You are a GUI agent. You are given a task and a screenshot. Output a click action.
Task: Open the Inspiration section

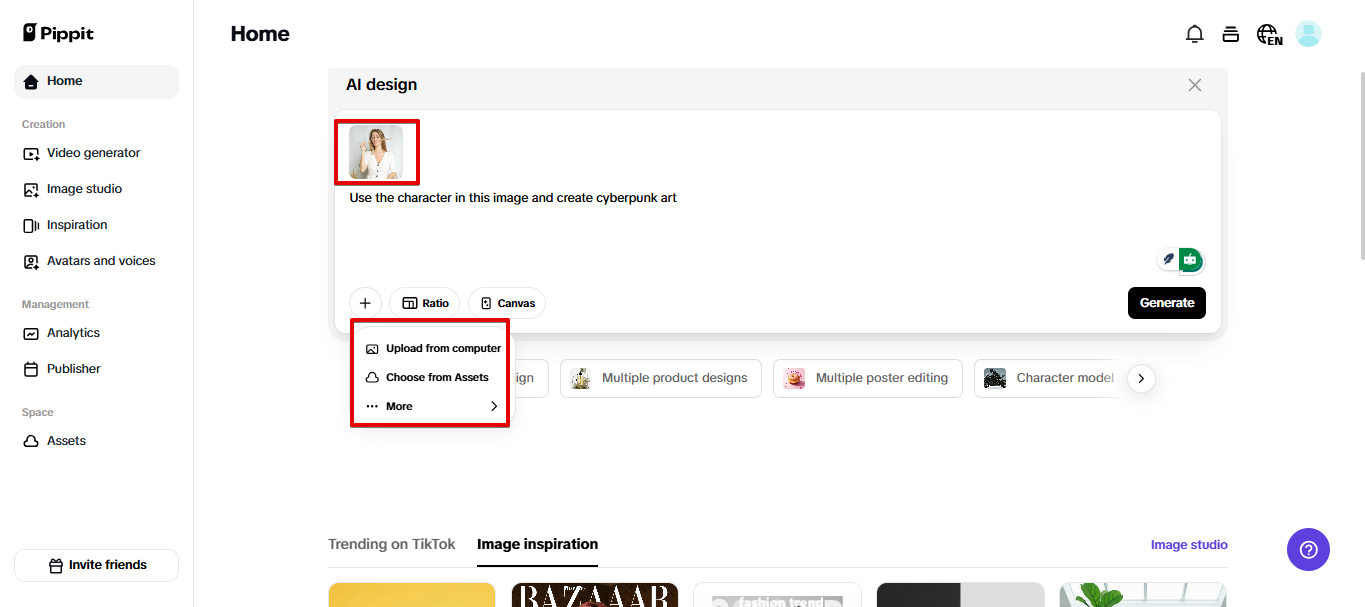pos(74,224)
